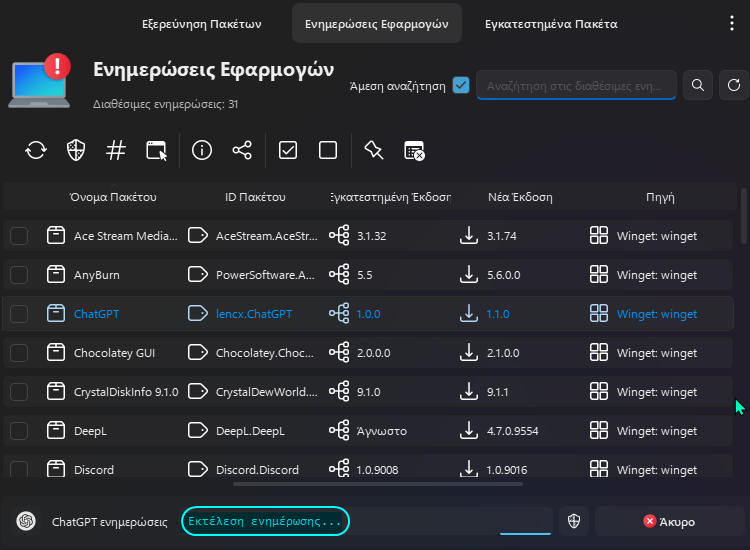Open the Εγκατεστημένα Πακέτα tab
Image resolution: width=750 pixels, height=550 pixels.
[551, 23]
